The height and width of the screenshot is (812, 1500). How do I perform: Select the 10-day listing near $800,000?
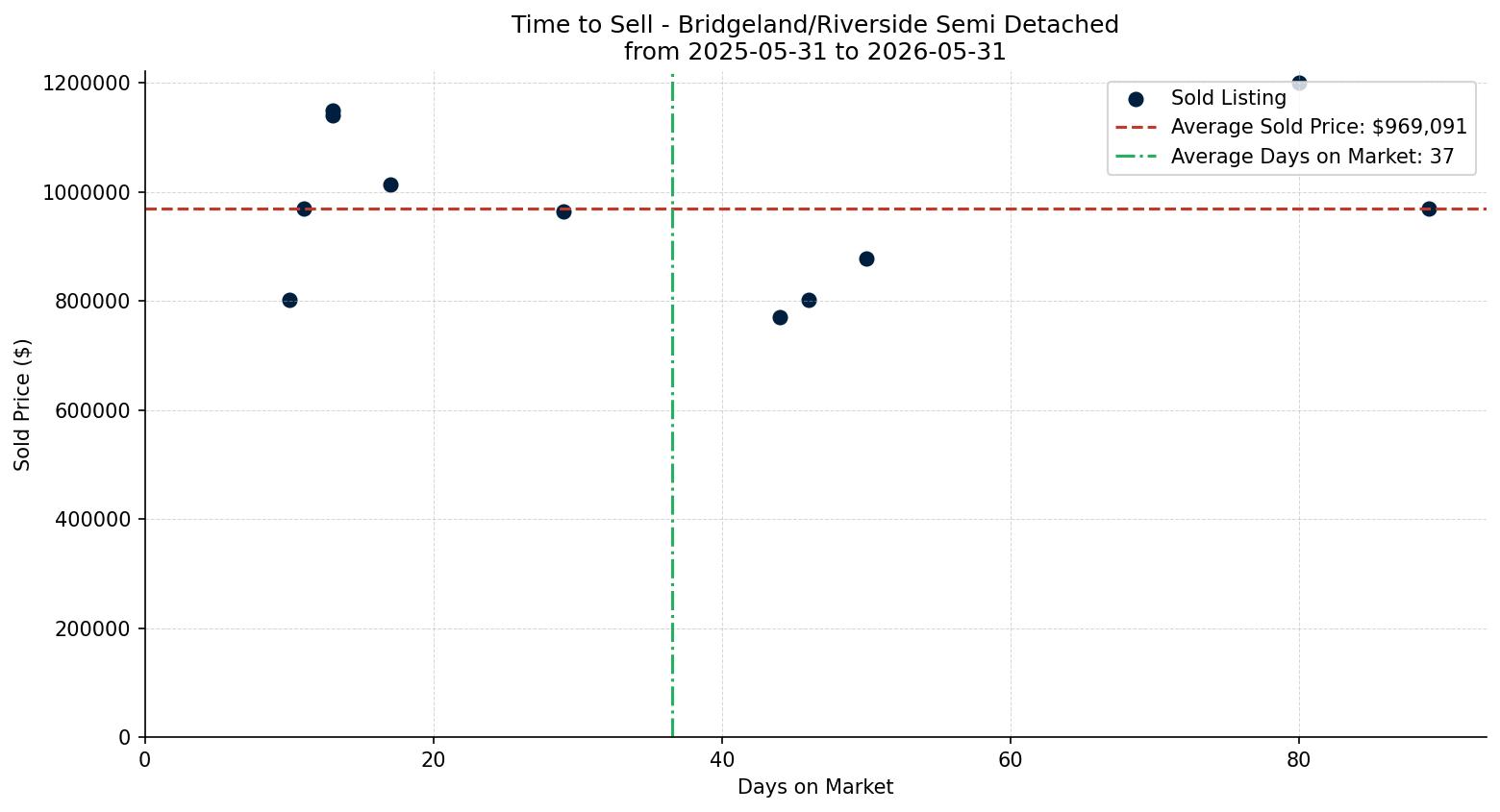point(289,300)
